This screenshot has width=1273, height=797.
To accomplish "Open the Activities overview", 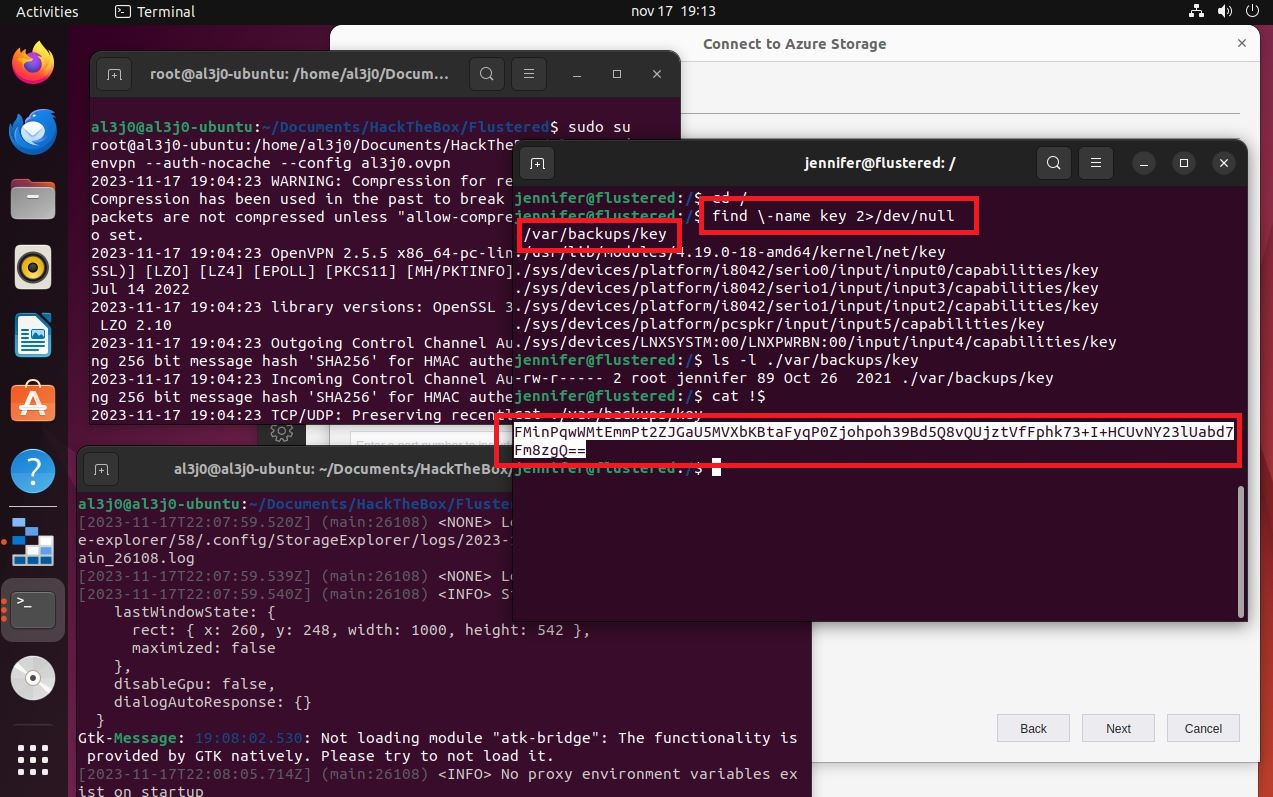I will pyautogui.click(x=47, y=11).
